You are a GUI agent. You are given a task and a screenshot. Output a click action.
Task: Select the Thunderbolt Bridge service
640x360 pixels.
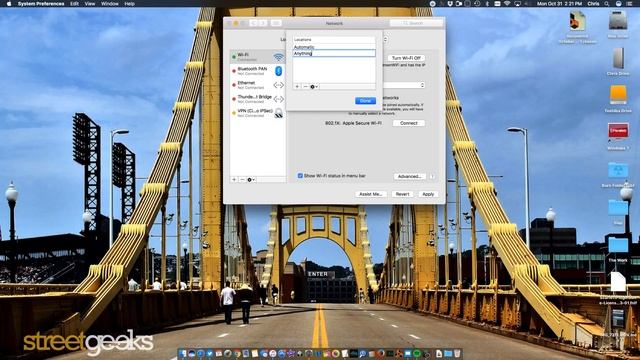pyautogui.click(x=258, y=99)
